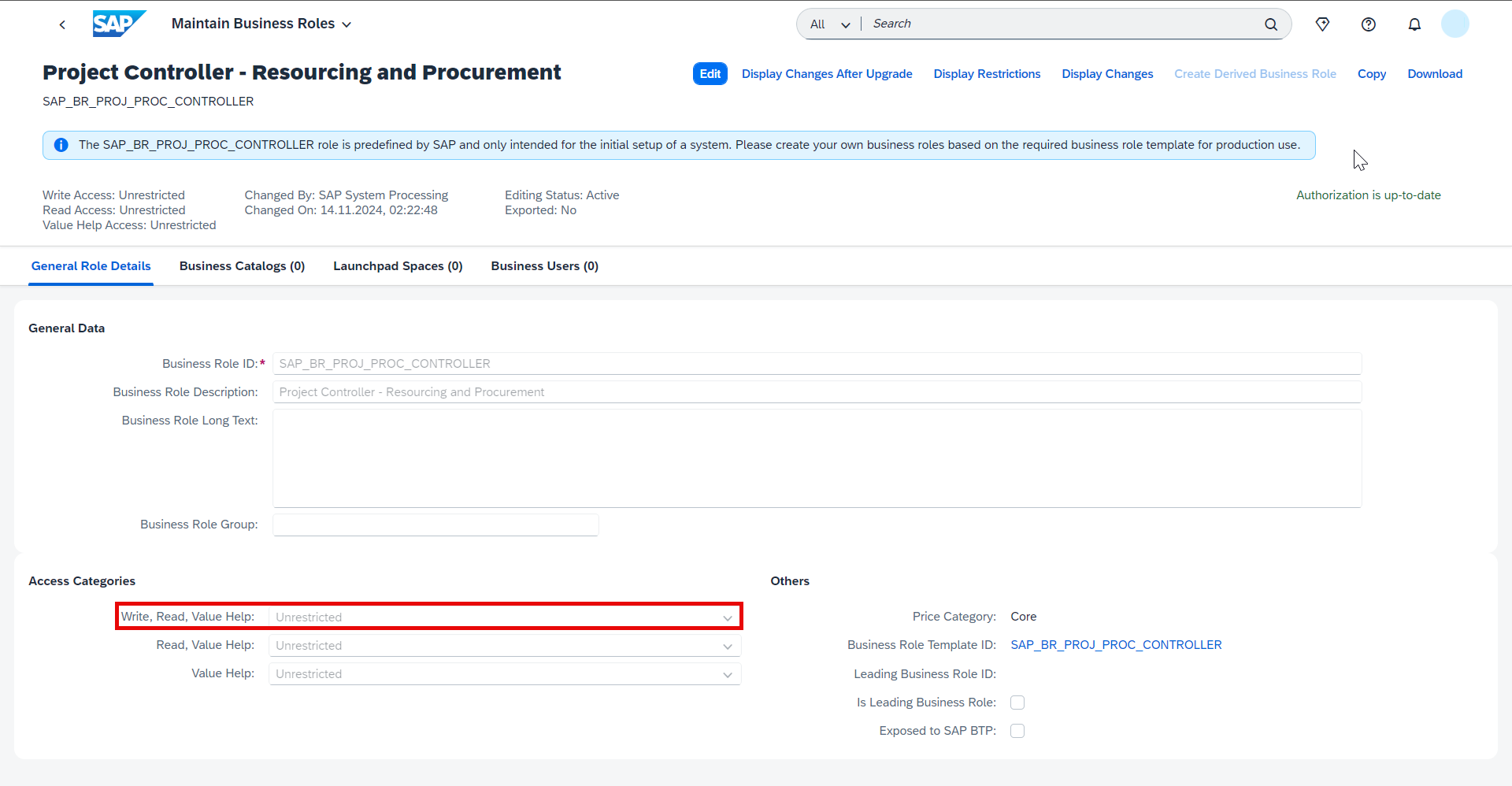Image resolution: width=1512 pixels, height=786 pixels.
Task: Go back using the back arrow
Action: 62,24
